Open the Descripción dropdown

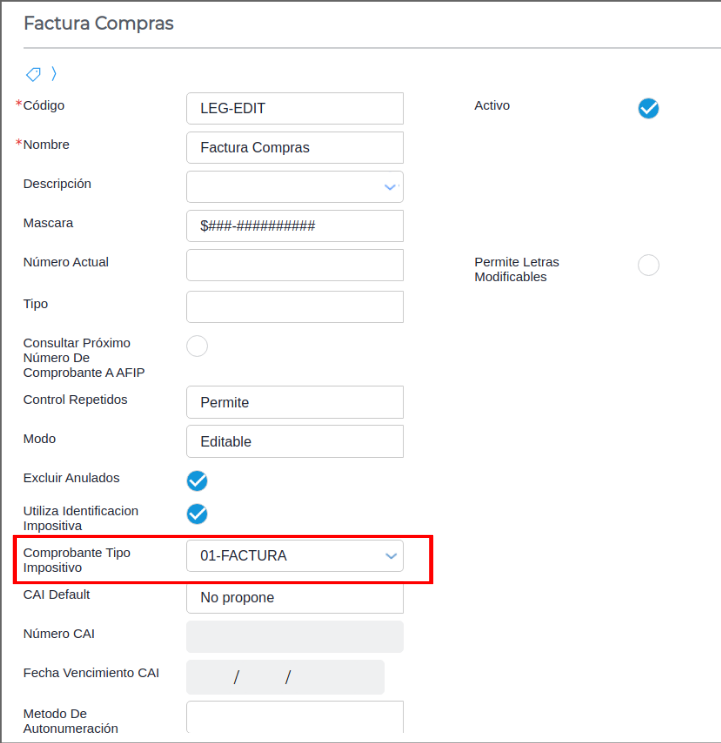point(389,187)
